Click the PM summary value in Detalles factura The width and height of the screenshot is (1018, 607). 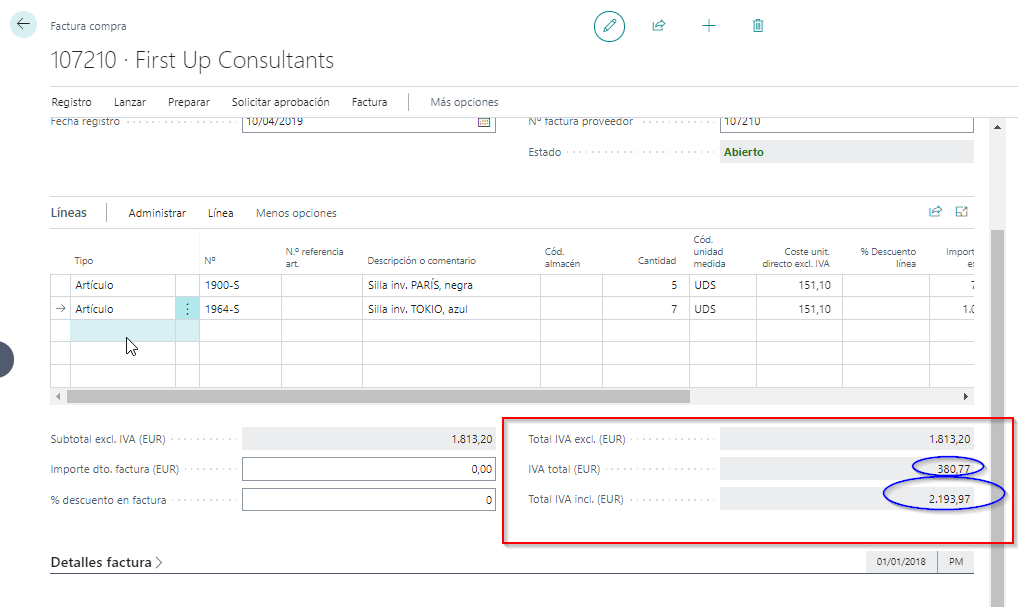(x=956, y=562)
